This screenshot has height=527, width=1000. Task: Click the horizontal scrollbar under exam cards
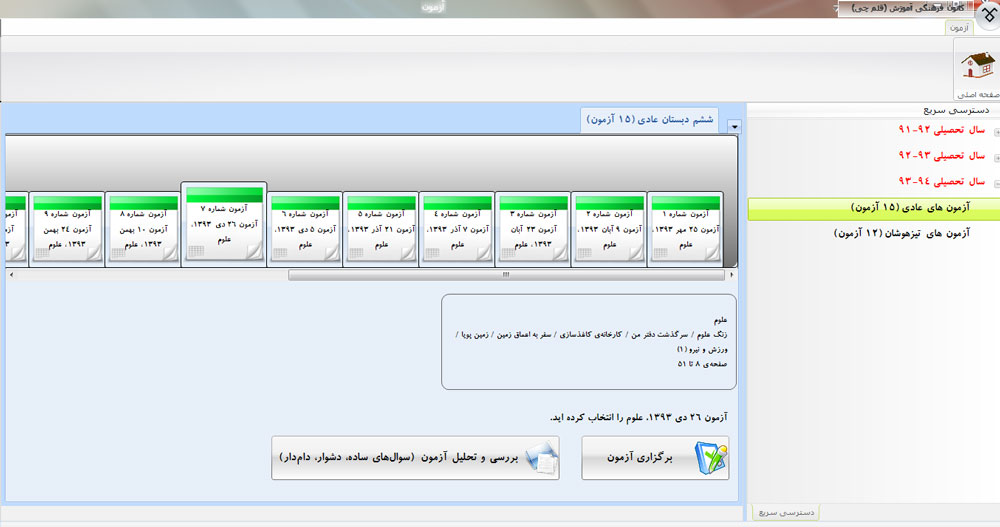click(x=505, y=274)
